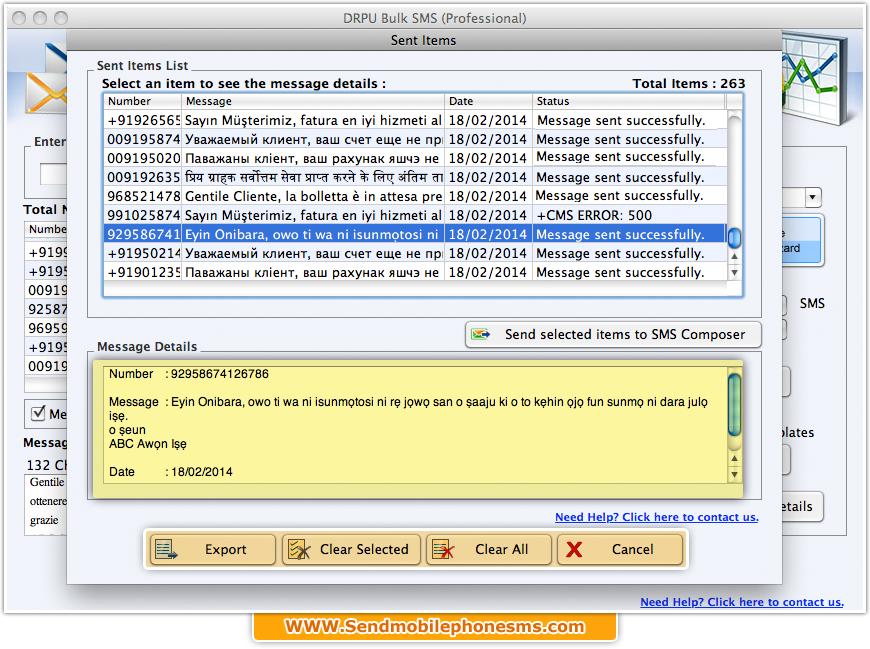Select row with number +91926565
This screenshot has width=870, height=649.
pyautogui.click(x=415, y=120)
